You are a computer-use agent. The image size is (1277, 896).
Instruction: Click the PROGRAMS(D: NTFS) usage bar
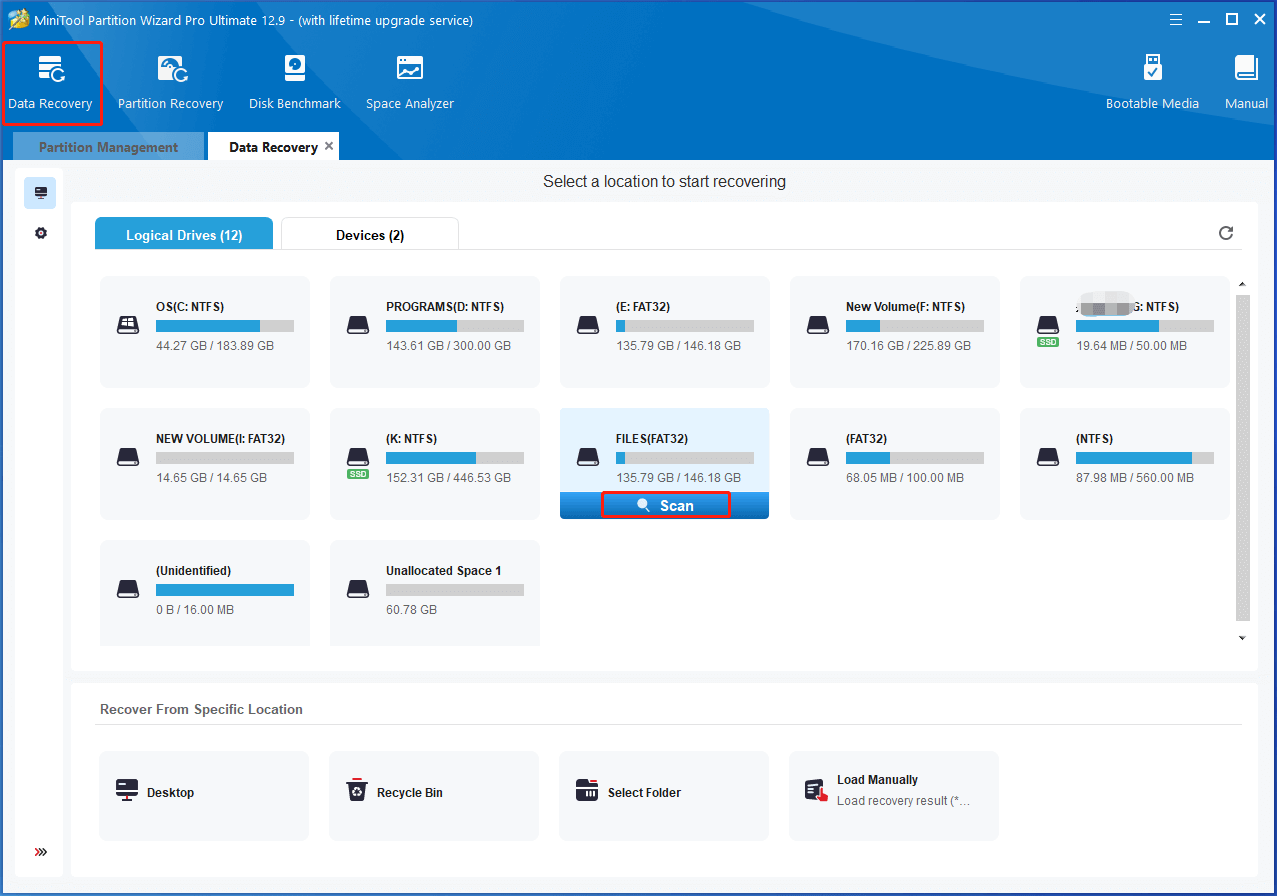[455, 326]
